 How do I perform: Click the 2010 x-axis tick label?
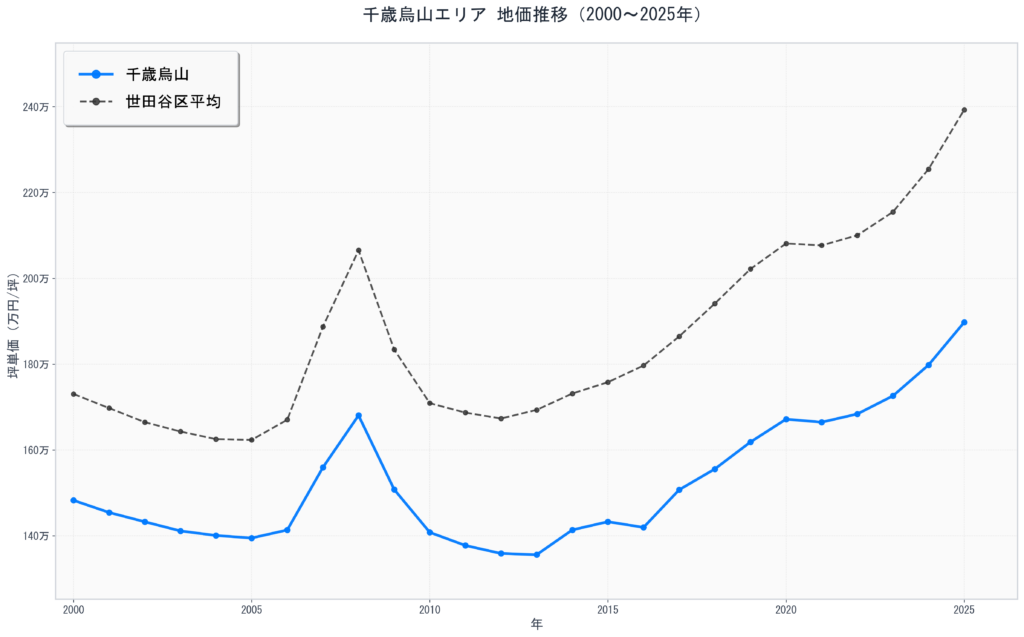(x=429, y=608)
